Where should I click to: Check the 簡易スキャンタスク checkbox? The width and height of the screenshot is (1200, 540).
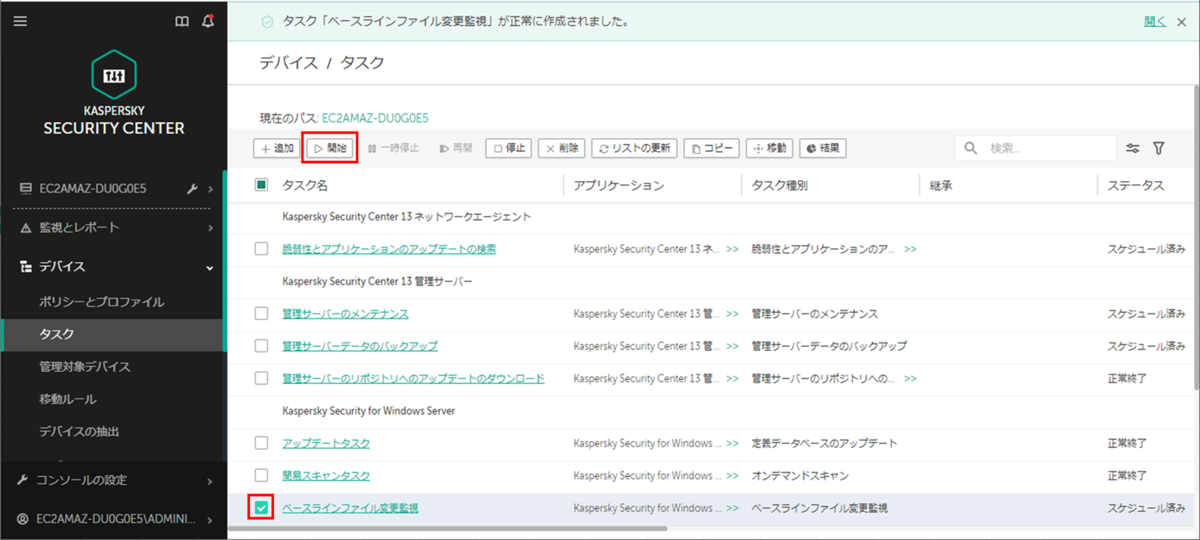[261, 475]
